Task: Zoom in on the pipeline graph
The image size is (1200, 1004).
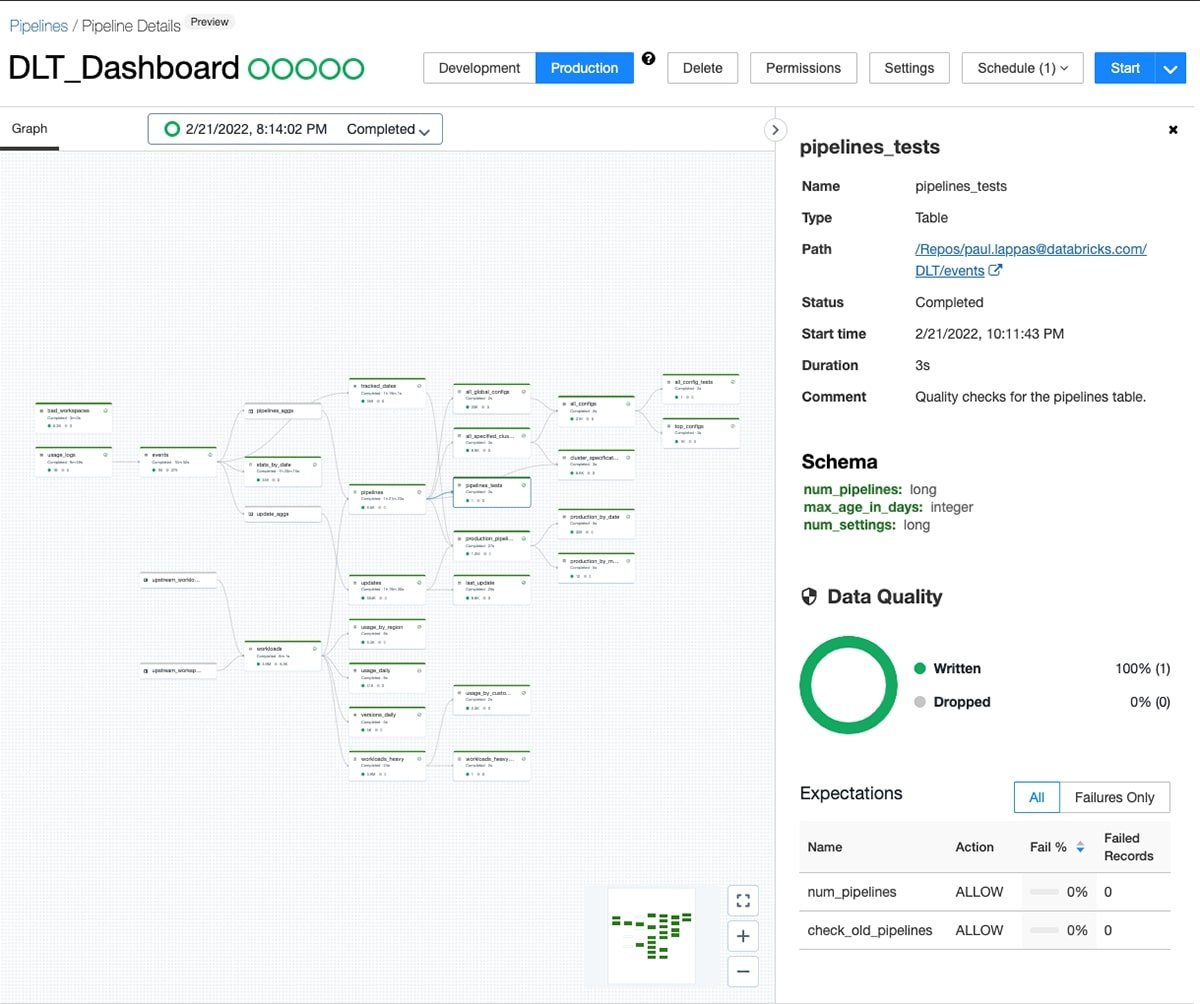Action: (743, 936)
